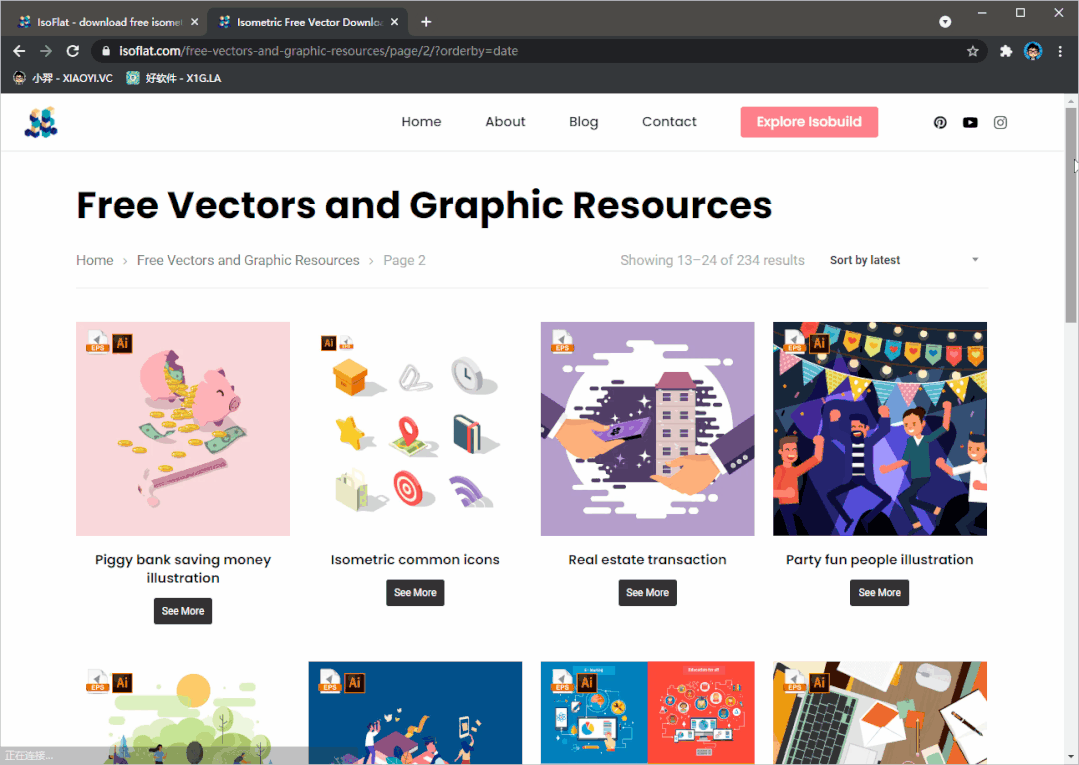
Task: Go to the Home menu item
Action: [x=421, y=122]
